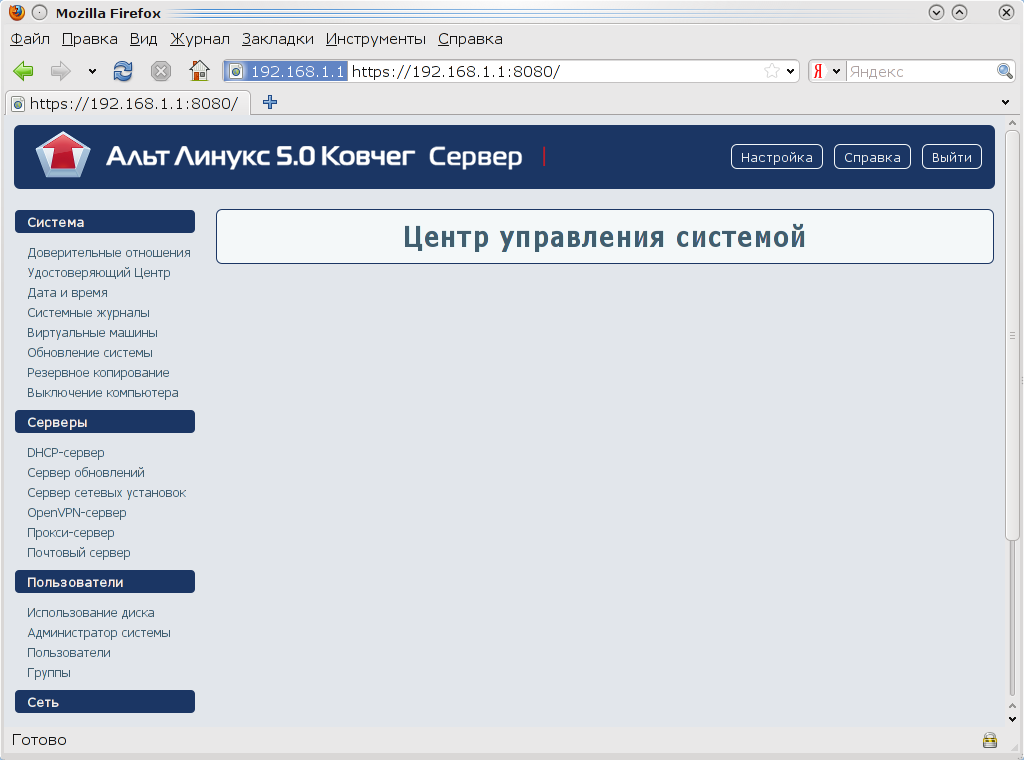The width and height of the screenshot is (1024, 760).
Task: Minimize the Firefox window
Action: (936, 12)
